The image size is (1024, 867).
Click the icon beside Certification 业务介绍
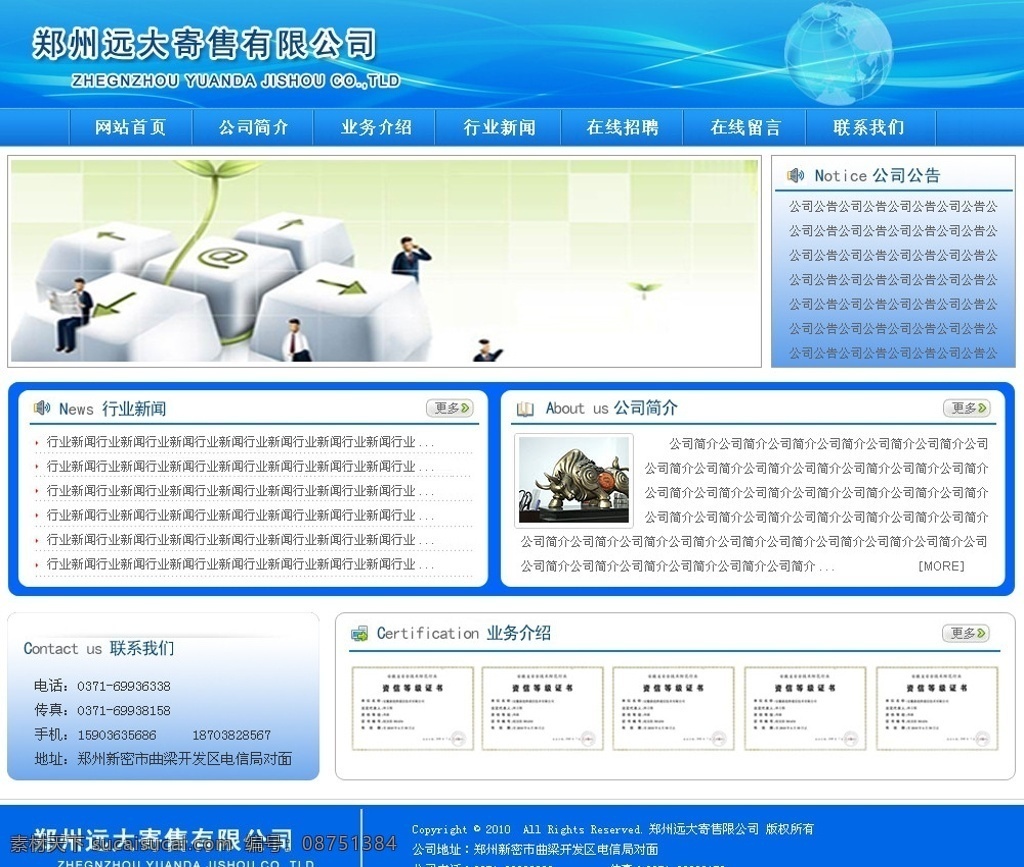[359, 633]
